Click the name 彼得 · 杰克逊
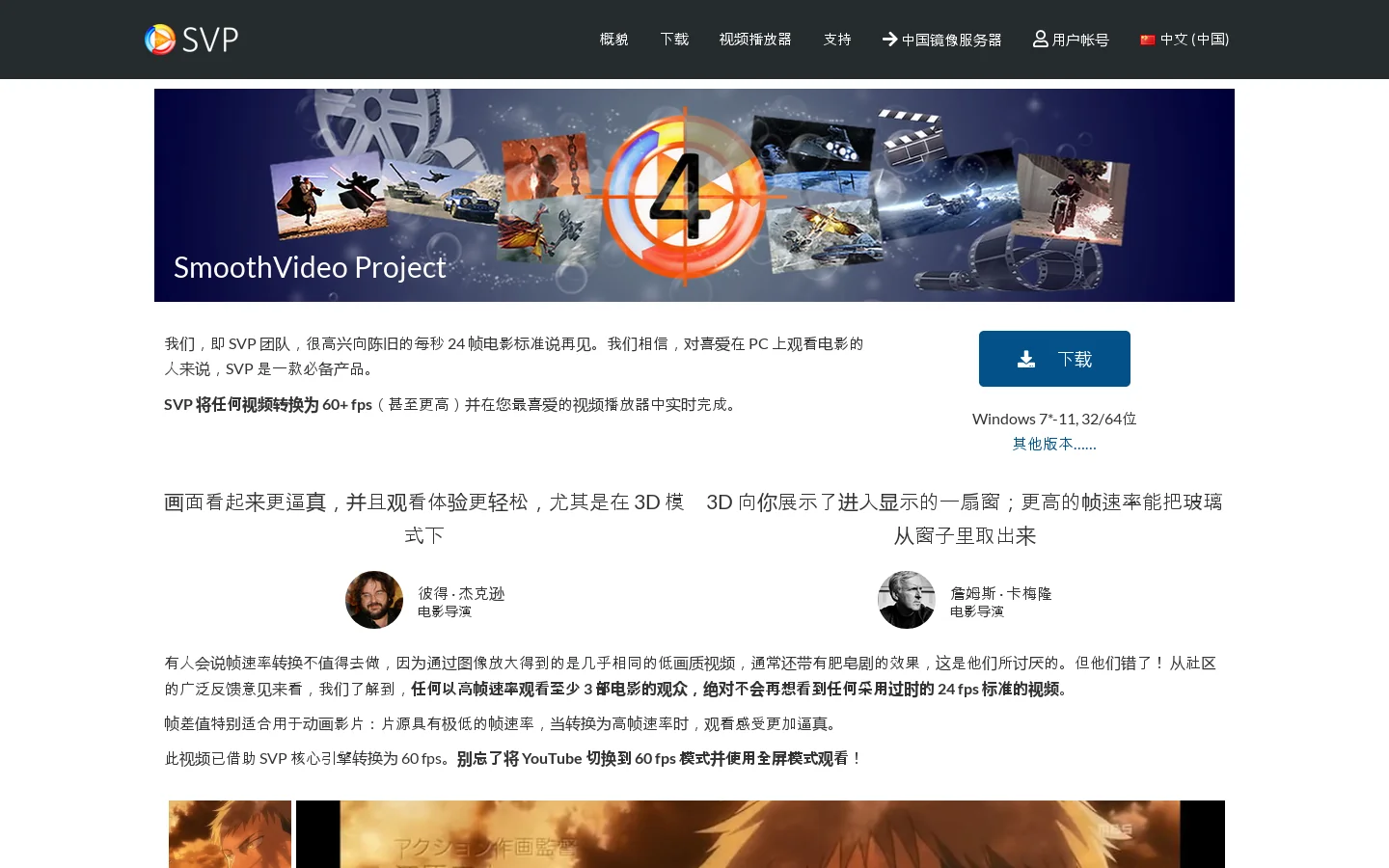 pos(461,593)
